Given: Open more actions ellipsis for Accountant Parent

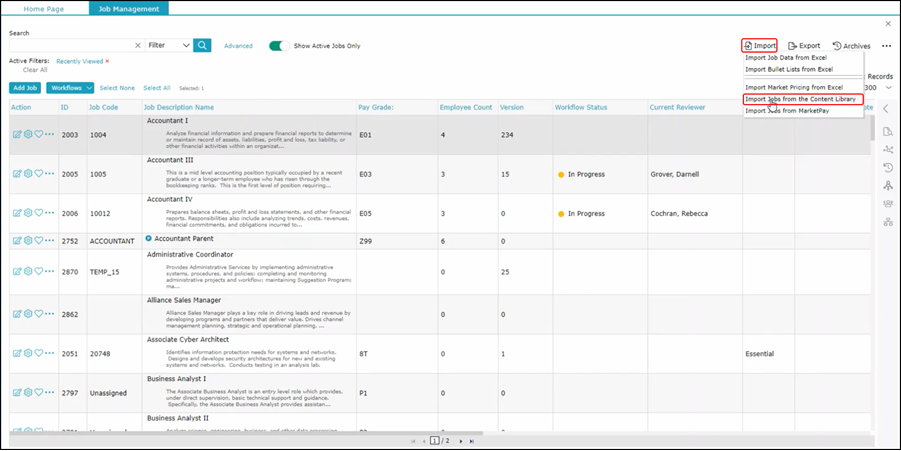Looking at the screenshot, I should point(50,240).
